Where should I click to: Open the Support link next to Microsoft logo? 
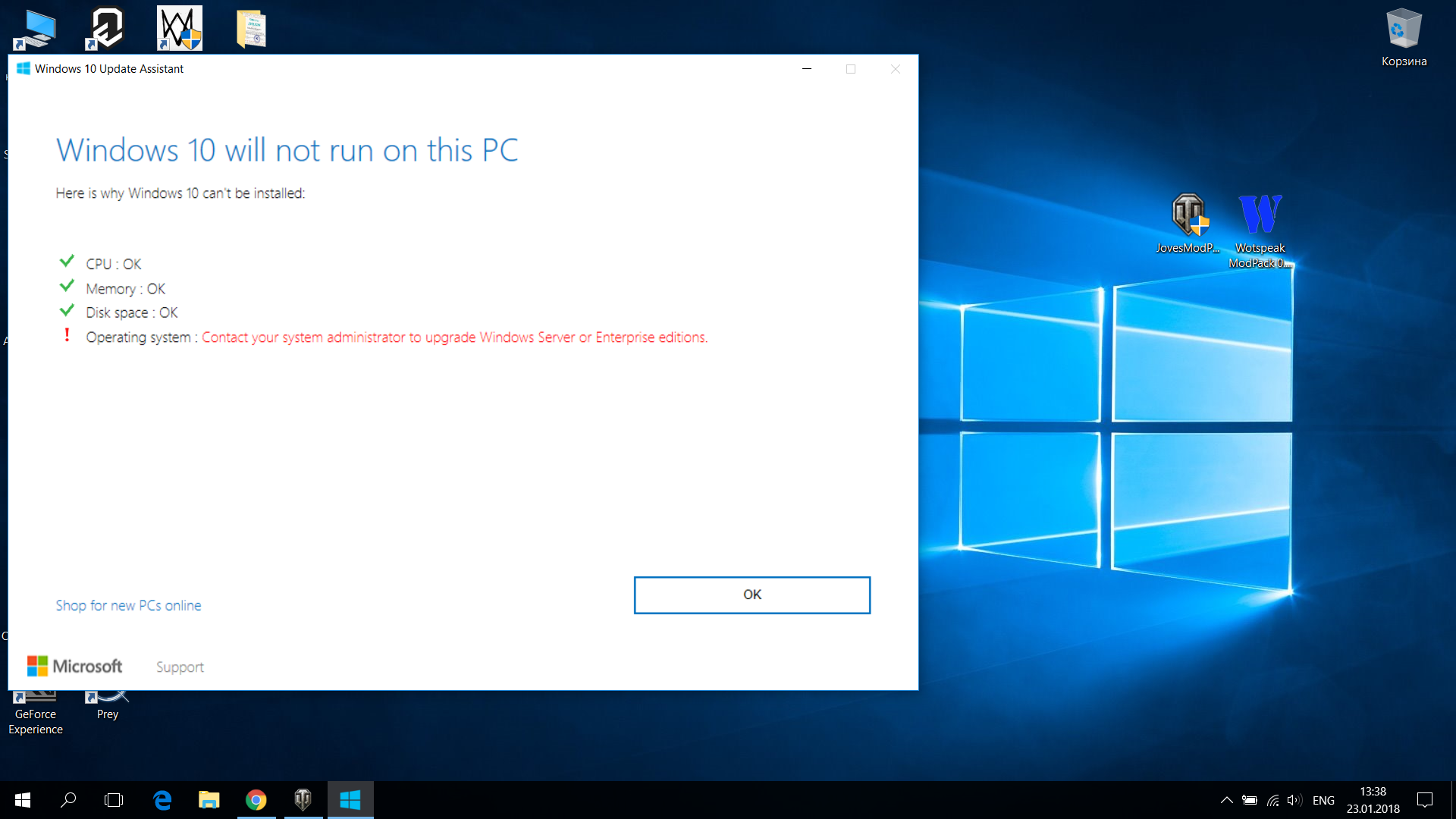tap(180, 667)
